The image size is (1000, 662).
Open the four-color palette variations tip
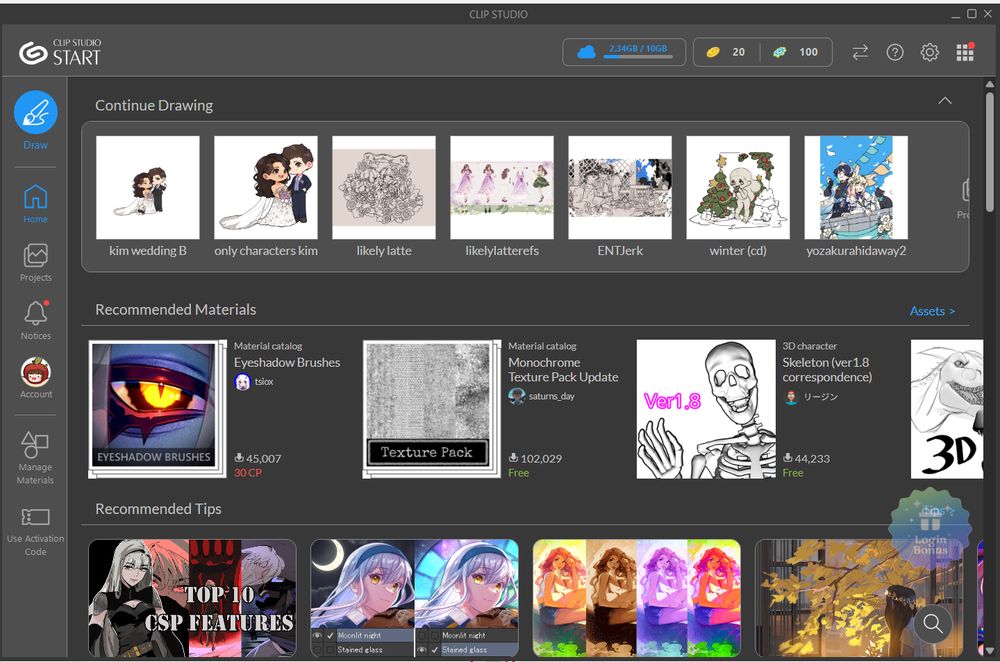(x=636, y=598)
